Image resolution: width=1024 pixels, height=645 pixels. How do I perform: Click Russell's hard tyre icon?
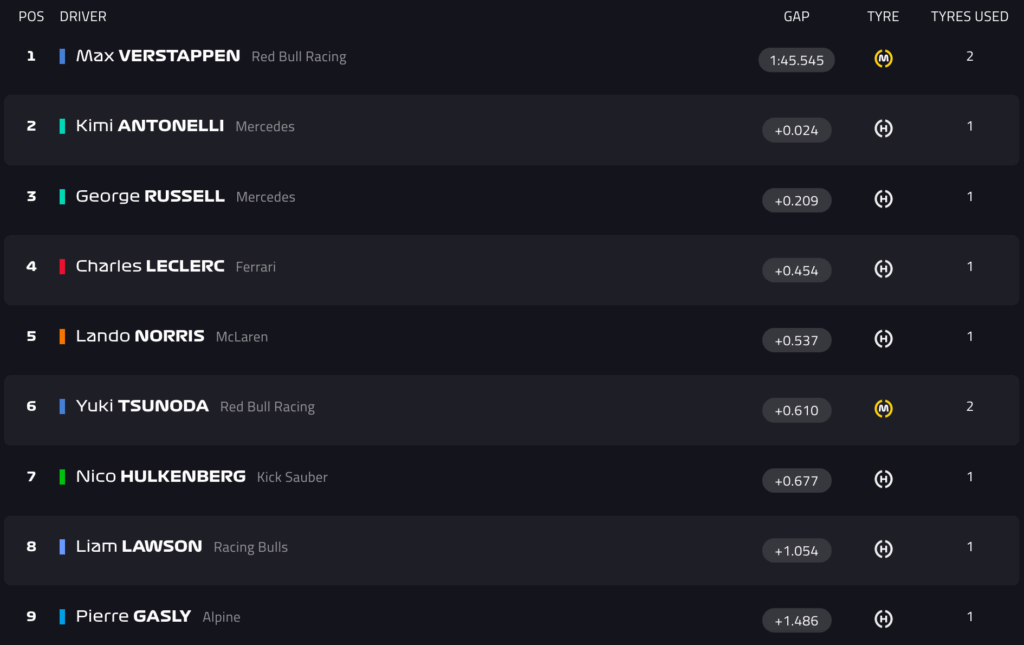pyautogui.click(x=883, y=199)
